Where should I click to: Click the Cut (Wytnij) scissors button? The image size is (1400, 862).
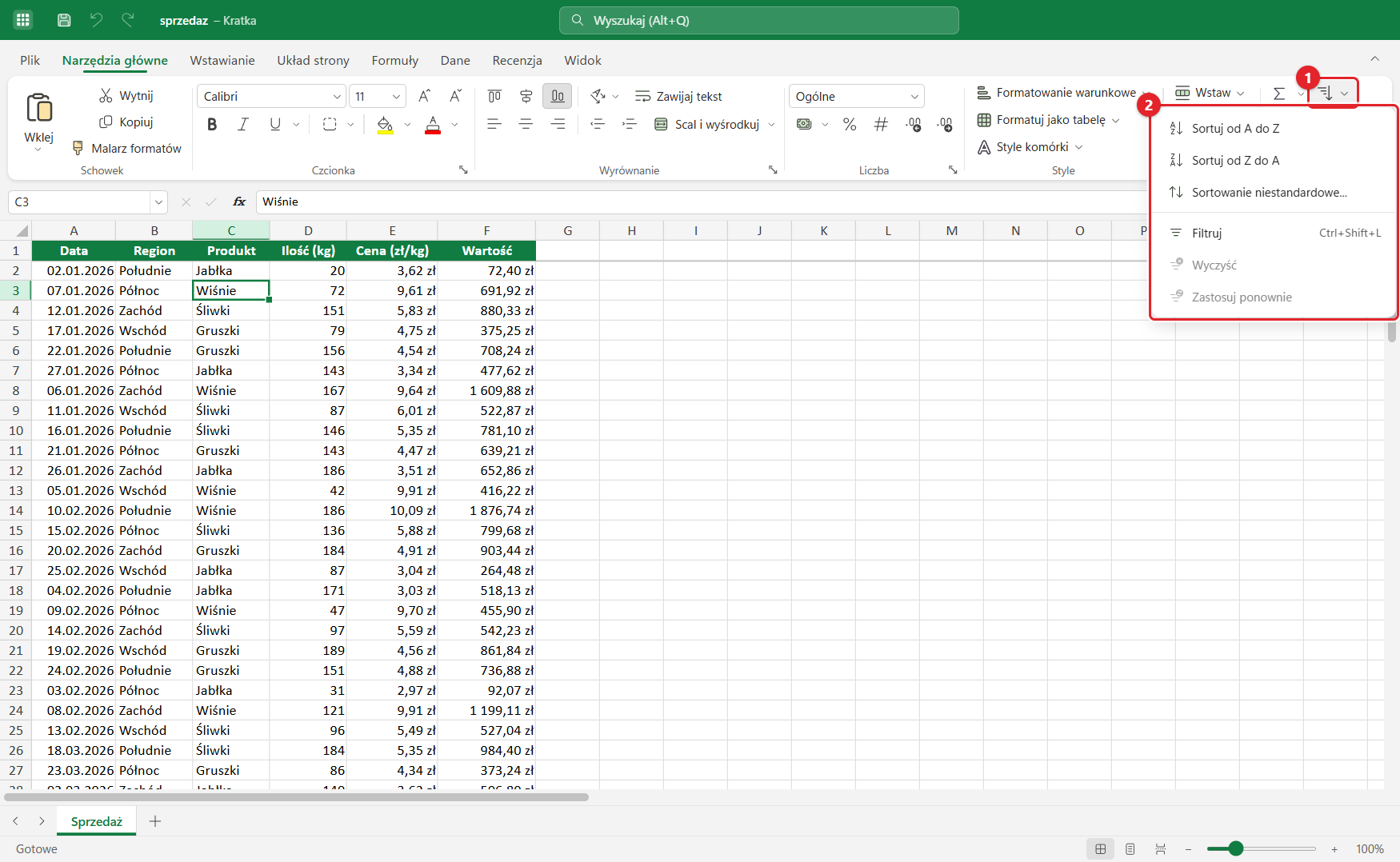click(x=126, y=96)
